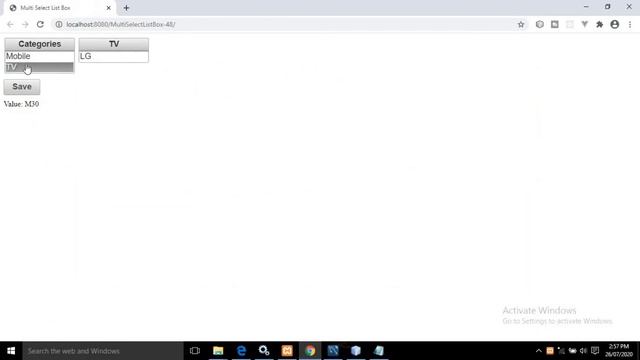
Task: Open the funnel-shaped browser extension
Action: (584, 24)
